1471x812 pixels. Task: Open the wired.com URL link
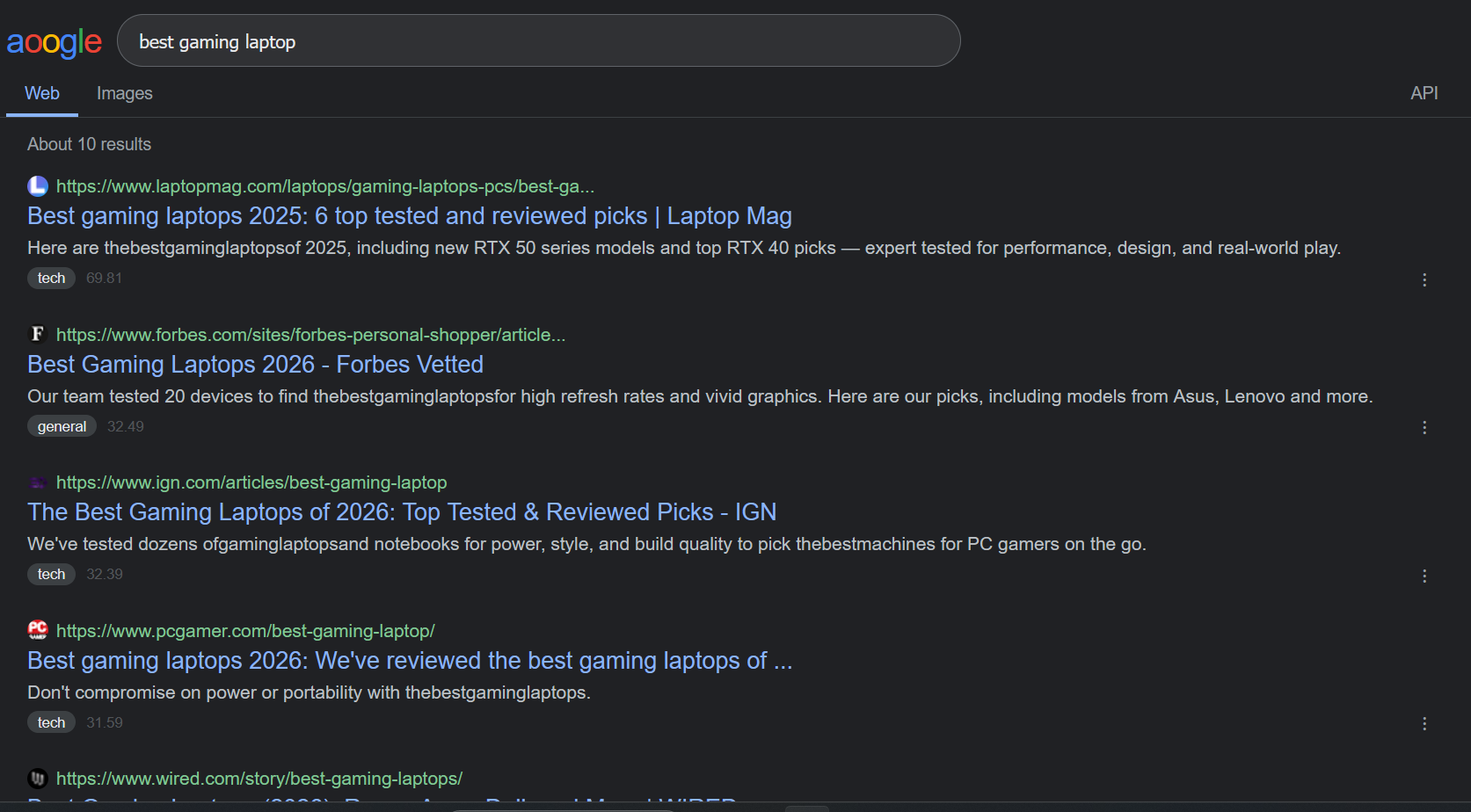coord(259,779)
